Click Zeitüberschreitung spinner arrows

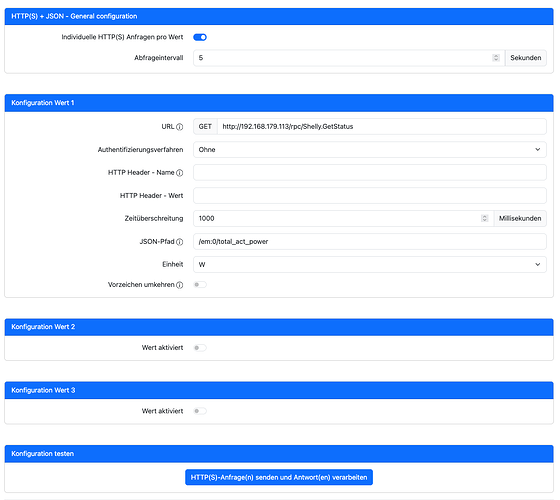click(x=484, y=218)
